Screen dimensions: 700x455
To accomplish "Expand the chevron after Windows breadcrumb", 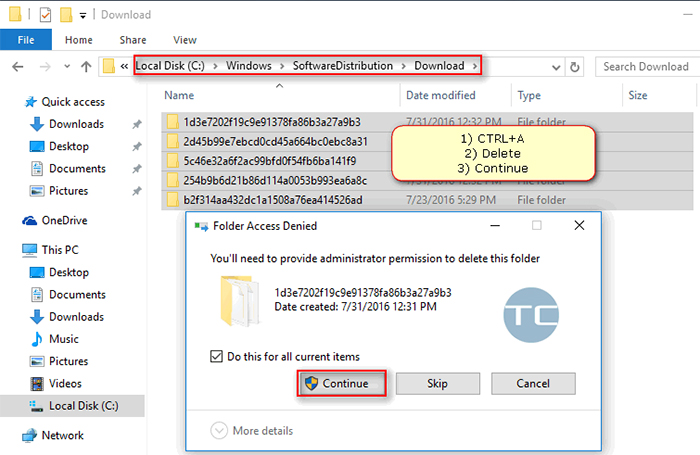I will (x=282, y=66).
